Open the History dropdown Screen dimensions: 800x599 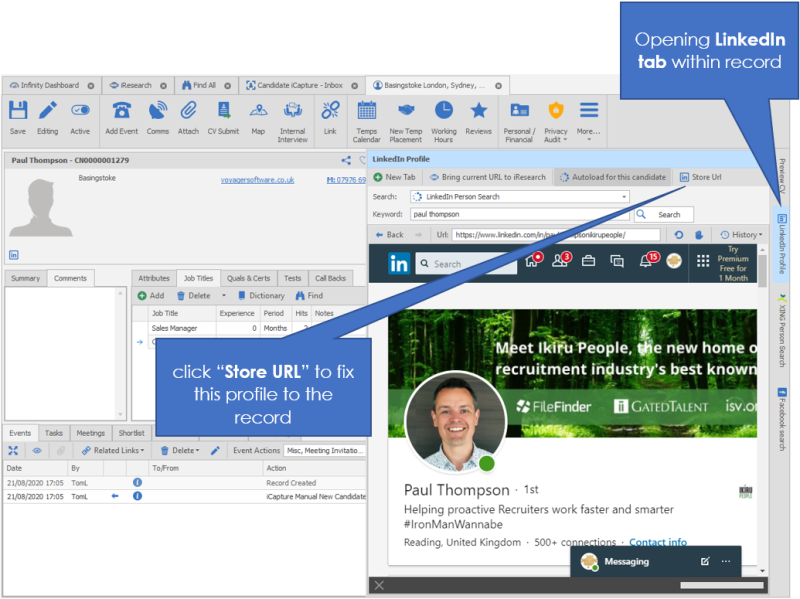click(741, 235)
